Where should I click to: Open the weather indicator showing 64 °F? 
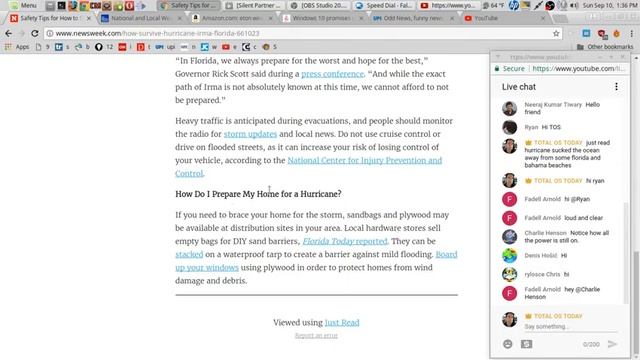(493, 6)
